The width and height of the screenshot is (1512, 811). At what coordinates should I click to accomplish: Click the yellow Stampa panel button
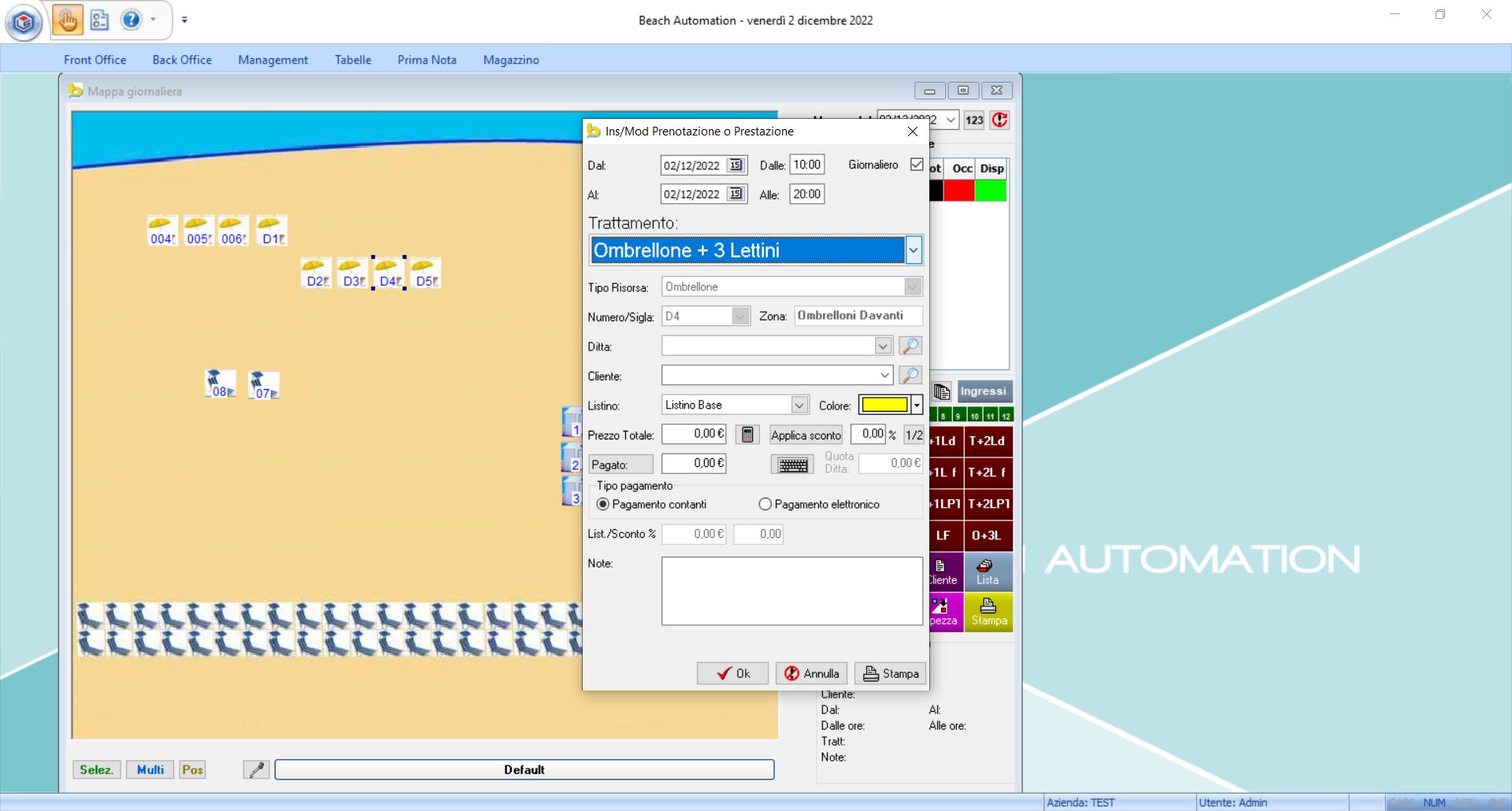tap(988, 613)
